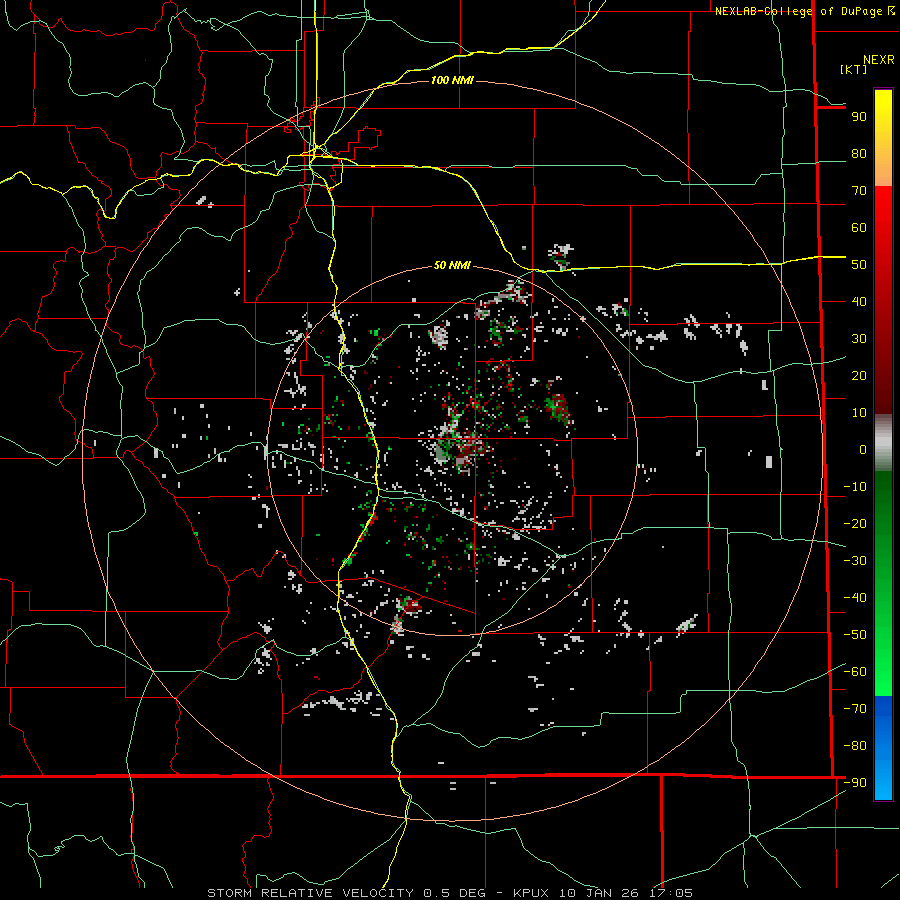Click the 50 value on velocity scale

[x=859, y=265]
